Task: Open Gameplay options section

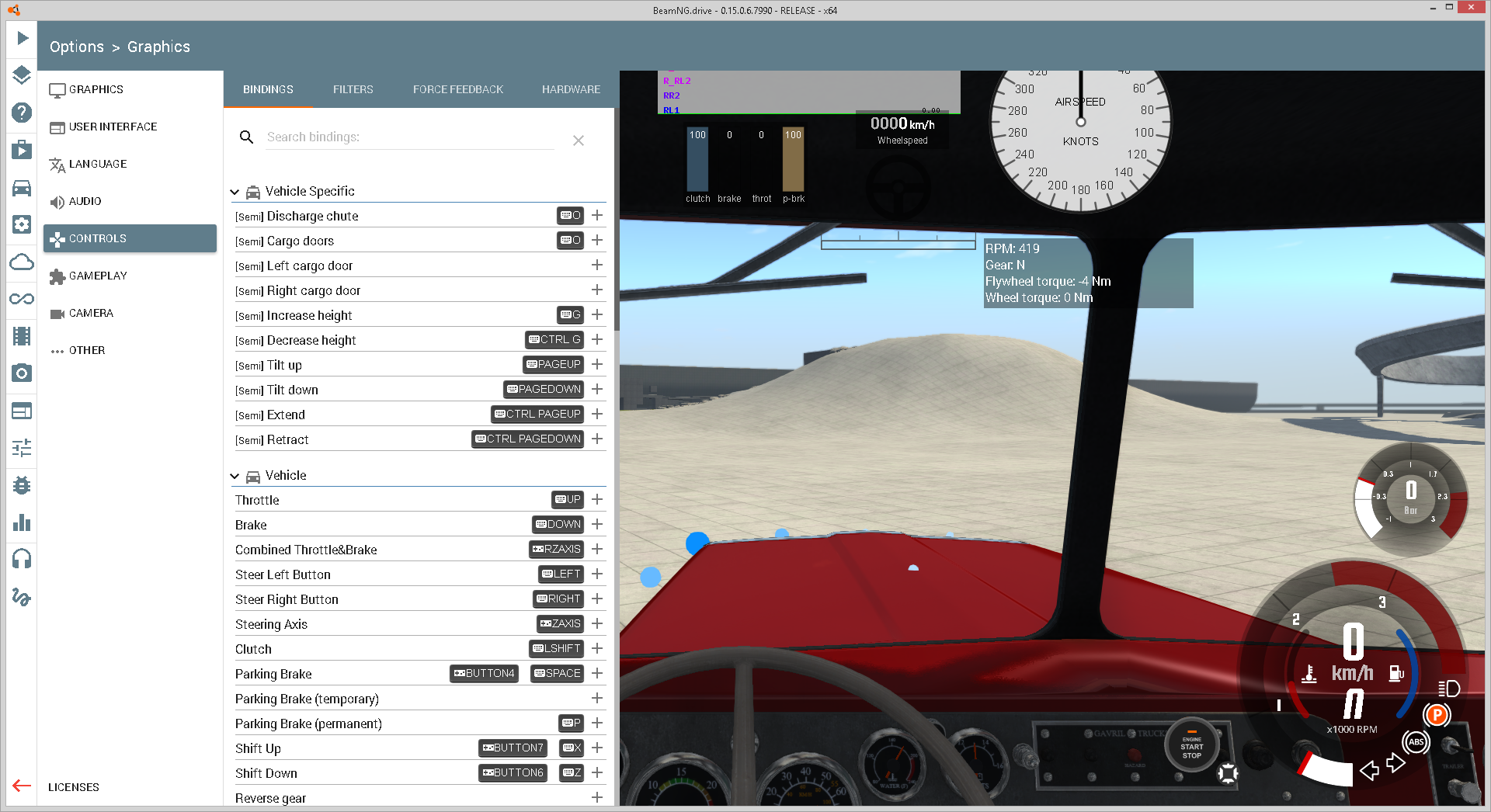Action: tap(130, 276)
